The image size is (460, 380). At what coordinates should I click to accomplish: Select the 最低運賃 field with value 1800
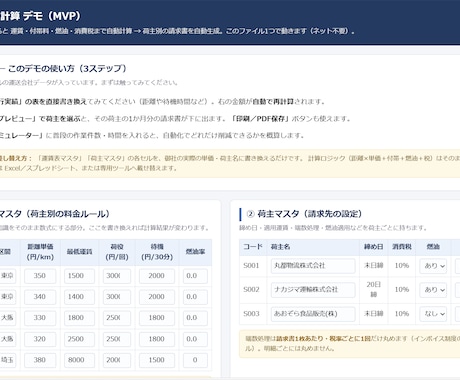click(x=79, y=318)
